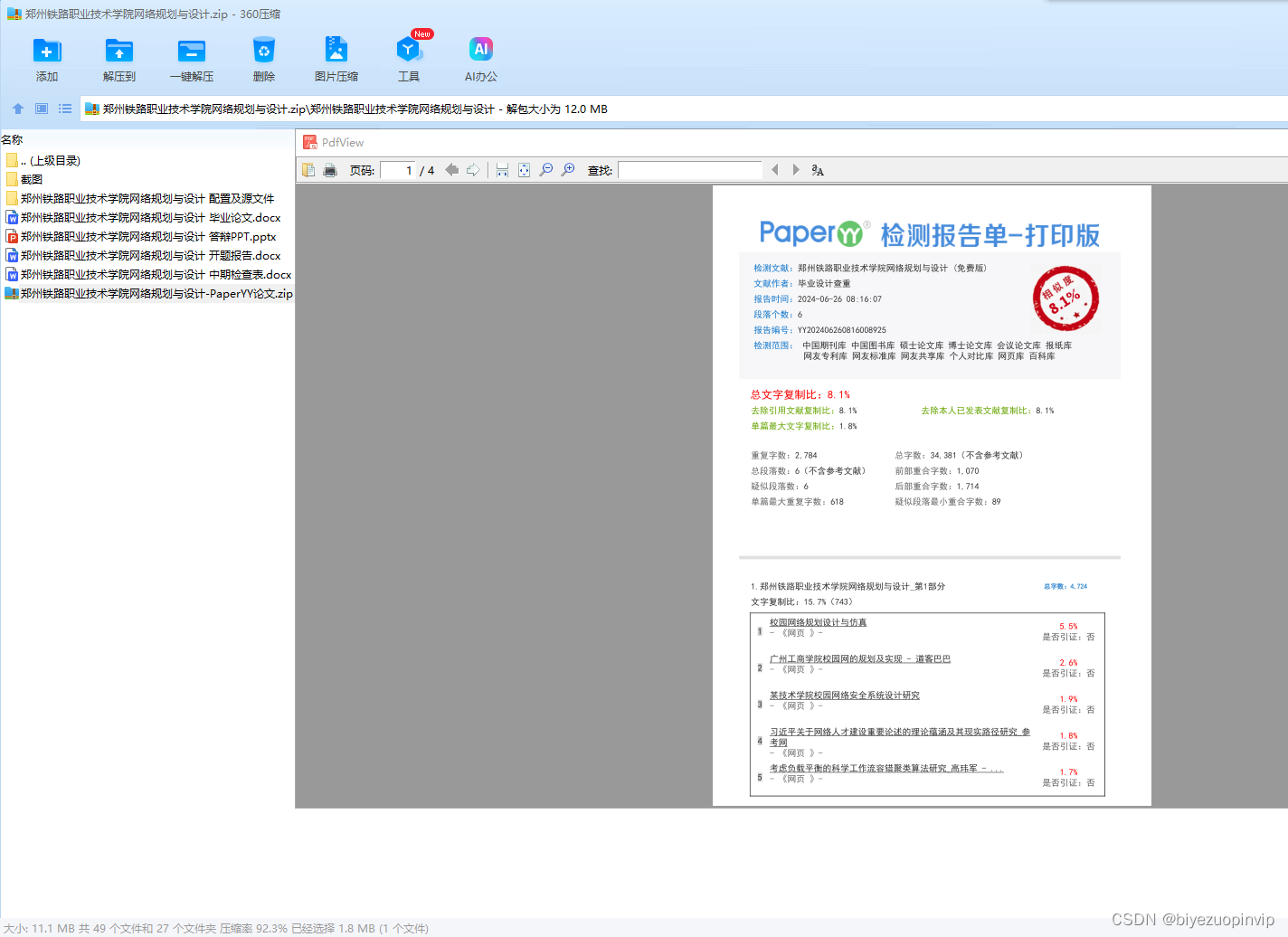
Task: Click the archive path address bar
Action: pos(684,109)
